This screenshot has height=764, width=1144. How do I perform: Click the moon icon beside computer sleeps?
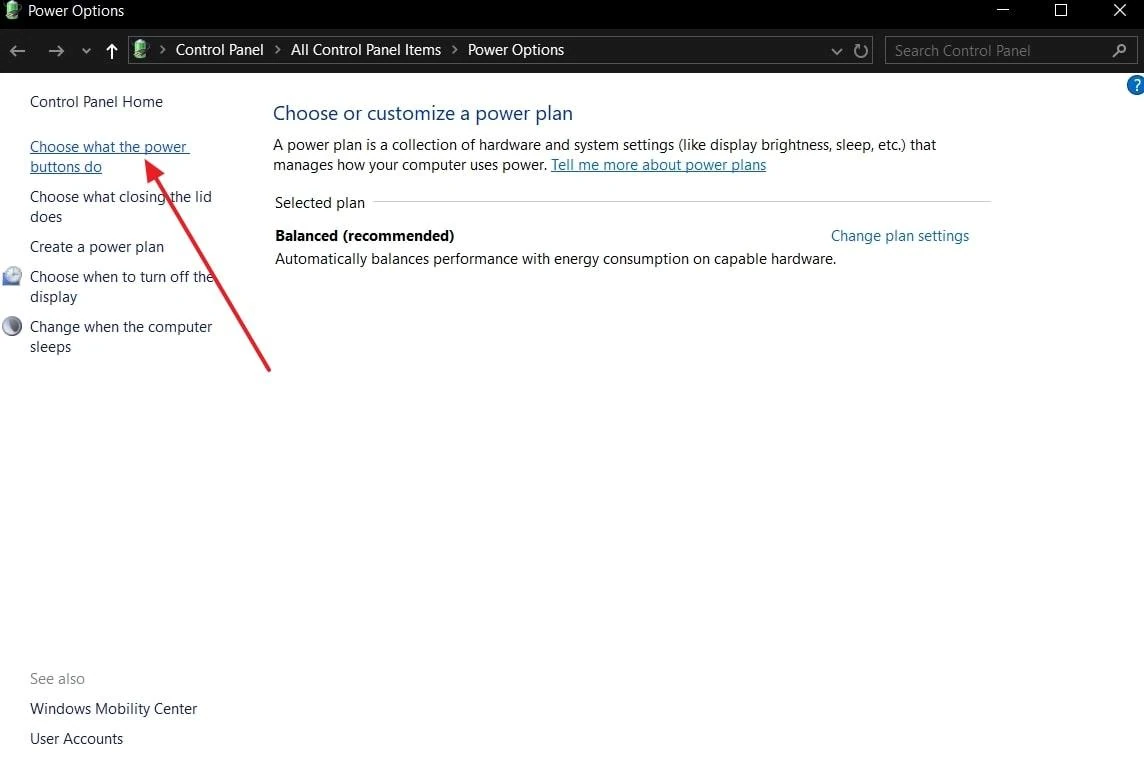(x=12, y=326)
